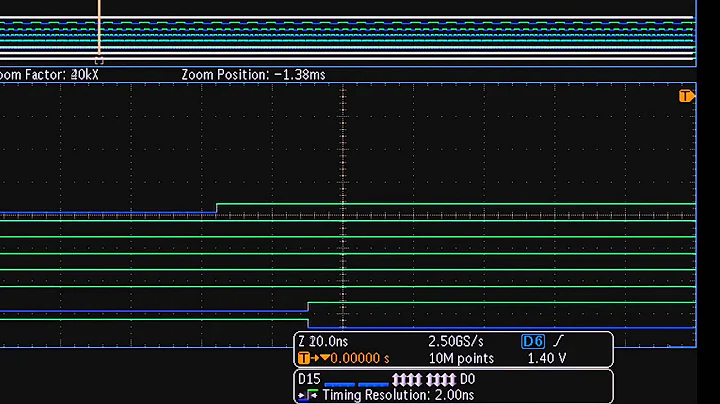This screenshot has height=404, width=720.
Task: Click the Timing Resolution edge icon
Action: (x=308, y=395)
